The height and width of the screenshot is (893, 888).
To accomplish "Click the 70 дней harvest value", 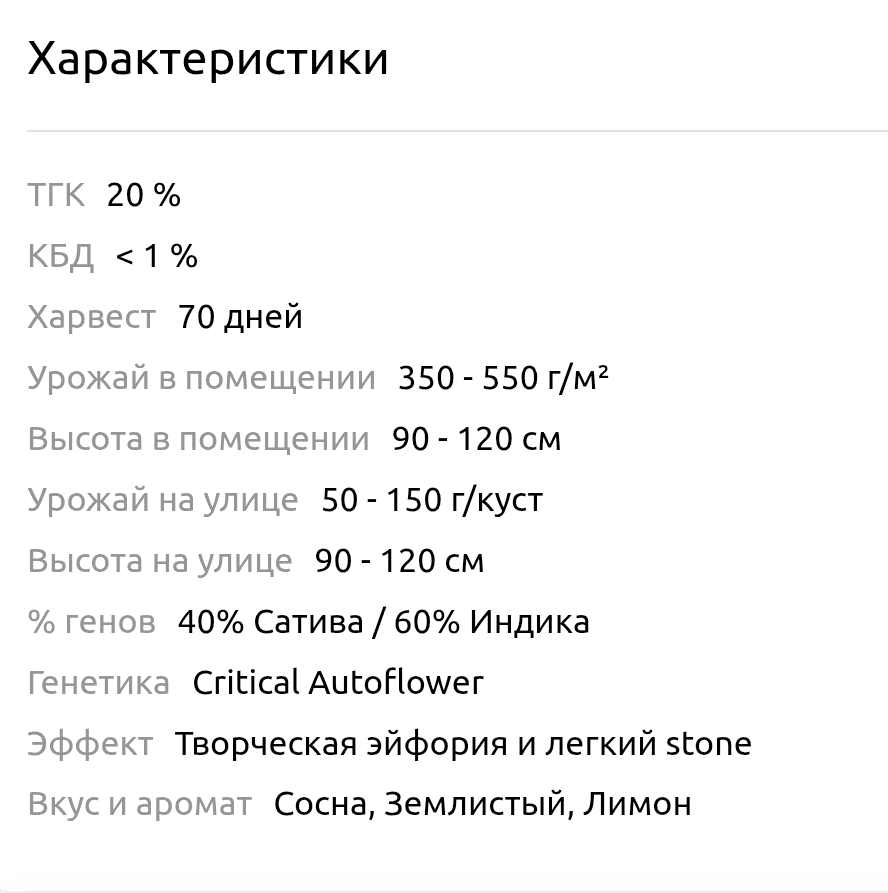I will [x=240, y=317].
